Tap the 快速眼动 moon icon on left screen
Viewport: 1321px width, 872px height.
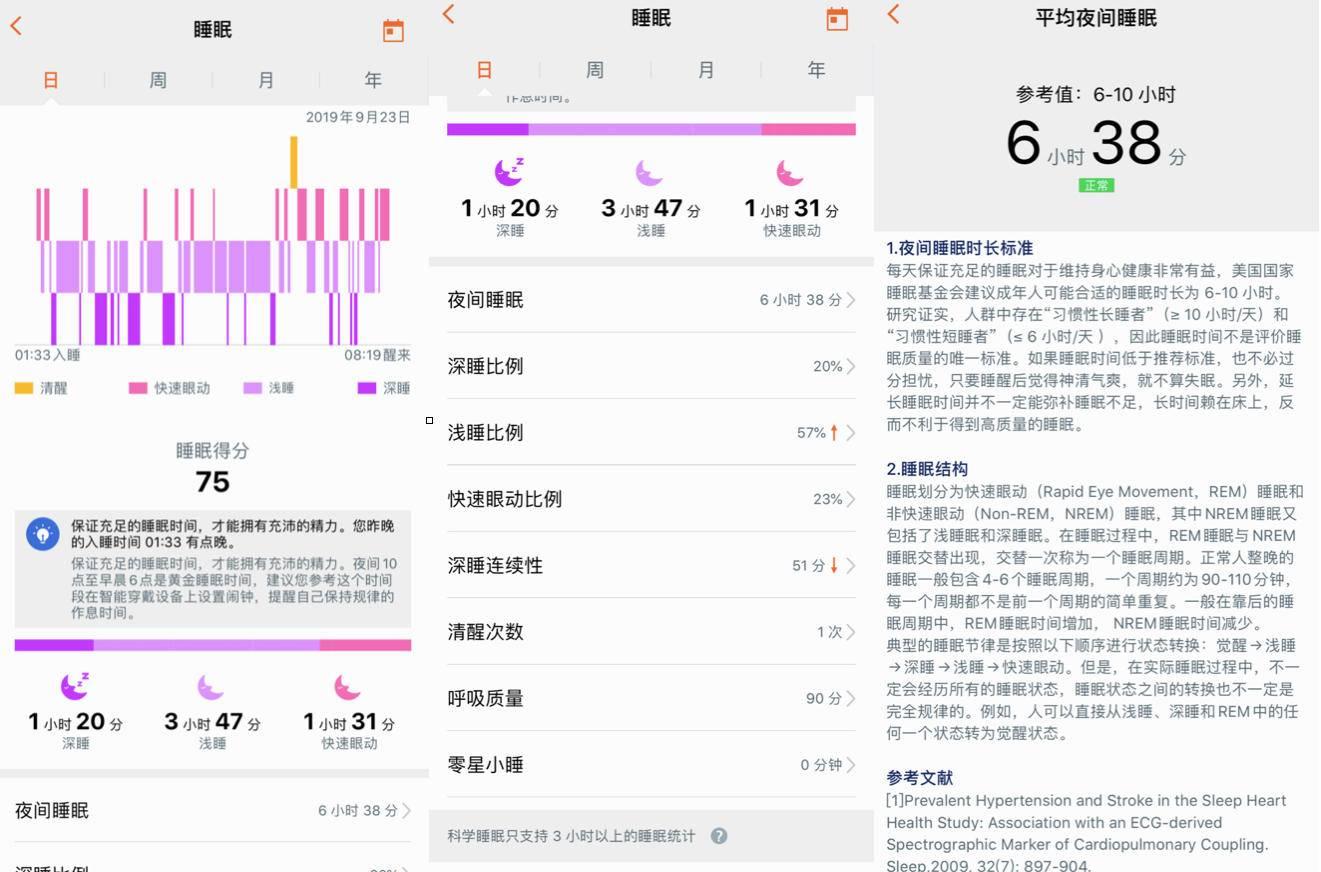pyautogui.click(x=347, y=687)
